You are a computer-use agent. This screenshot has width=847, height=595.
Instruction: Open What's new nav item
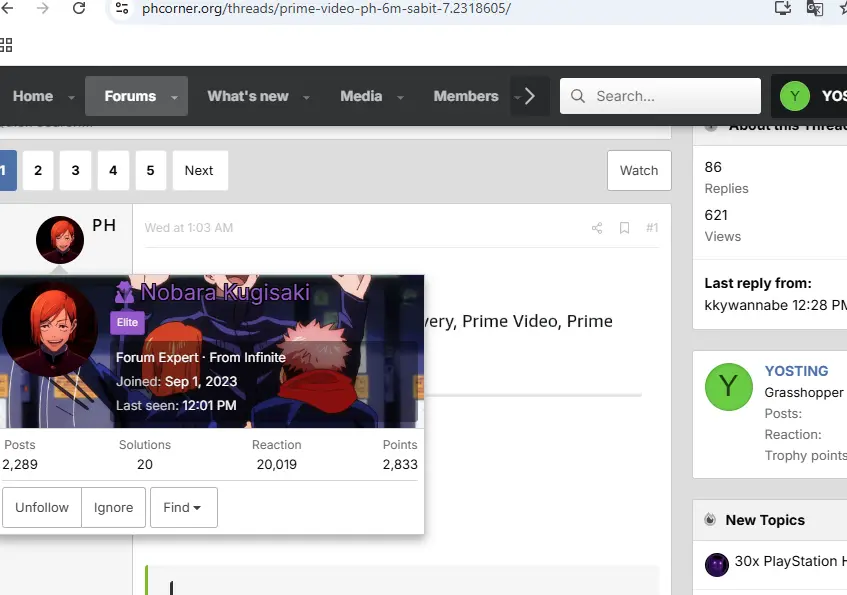click(248, 96)
